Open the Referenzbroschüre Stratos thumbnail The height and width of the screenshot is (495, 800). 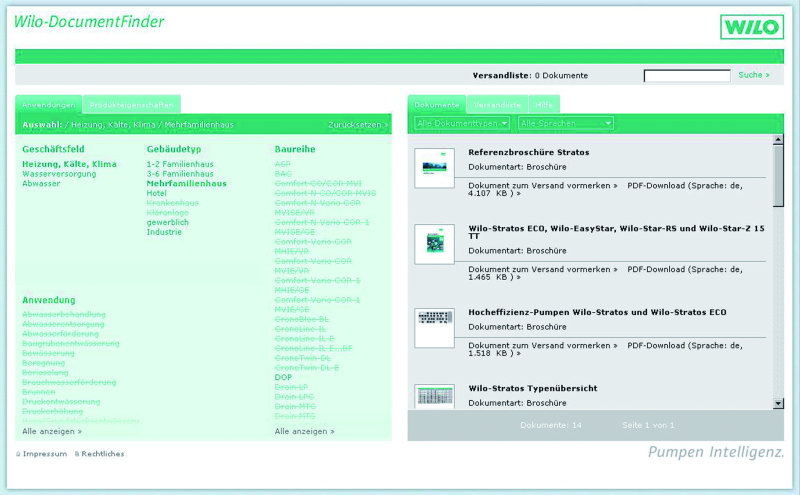[434, 168]
